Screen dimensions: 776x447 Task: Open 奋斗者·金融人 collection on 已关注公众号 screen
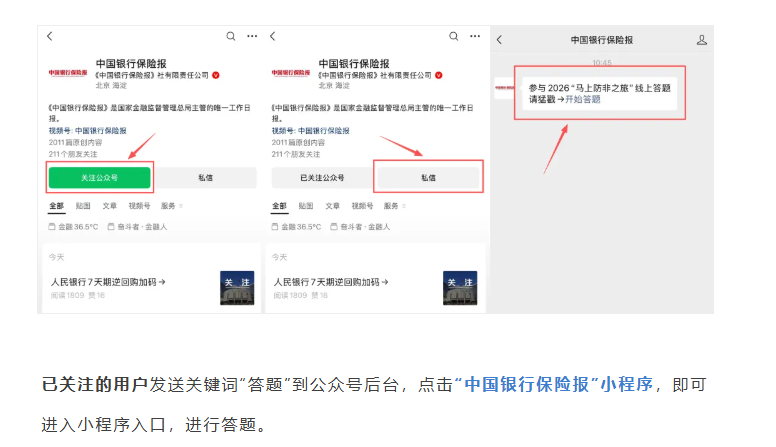360,227
